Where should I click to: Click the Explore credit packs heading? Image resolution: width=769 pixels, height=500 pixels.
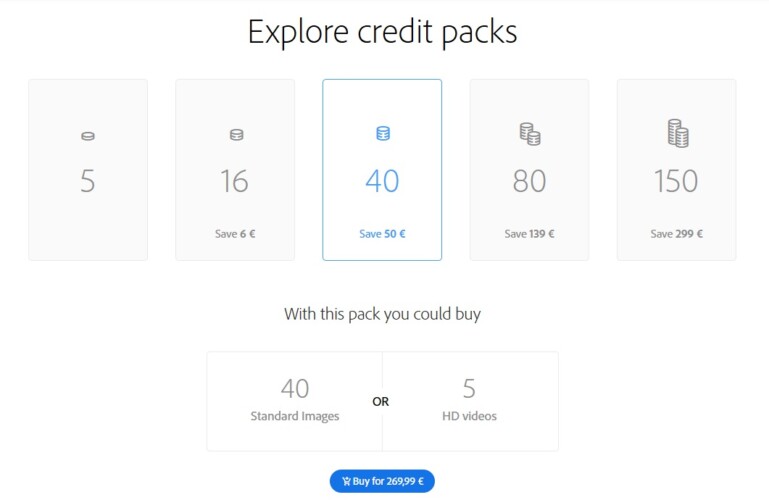point(382,32)
